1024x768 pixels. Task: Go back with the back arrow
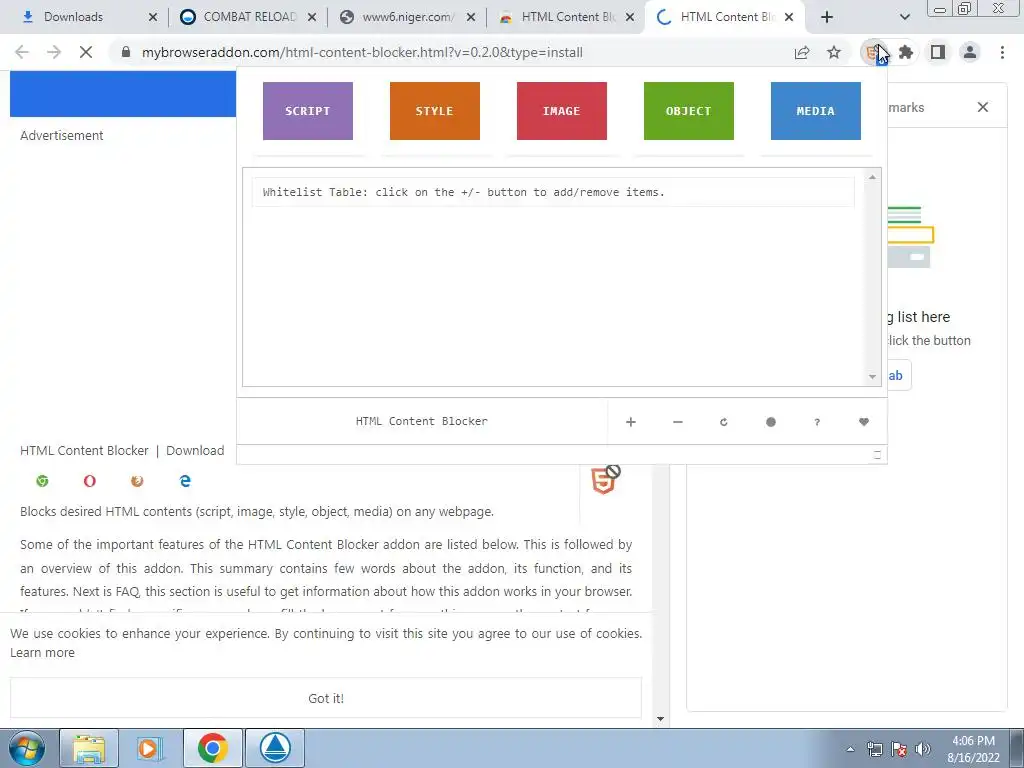(x=22, y=52)
